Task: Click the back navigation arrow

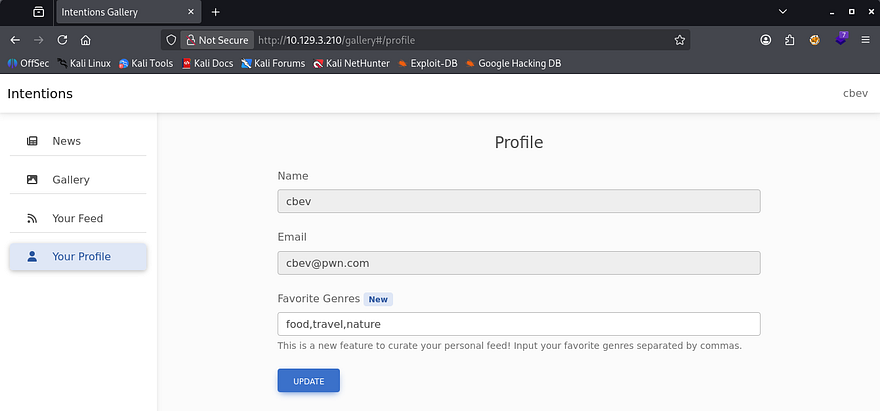Action: click(15, 40)
